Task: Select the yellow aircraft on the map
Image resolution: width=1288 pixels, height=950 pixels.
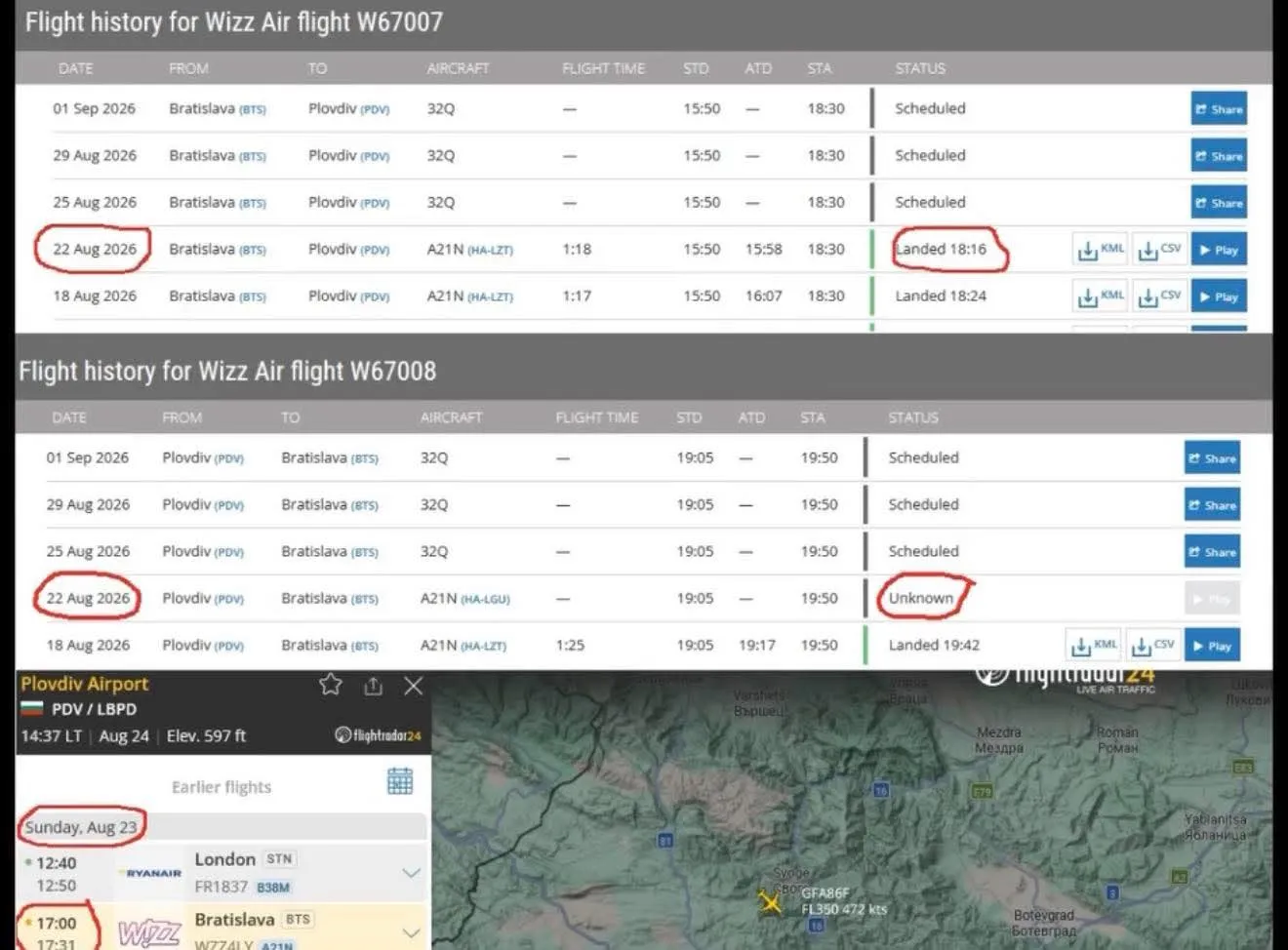Action: tap(770, 902)
